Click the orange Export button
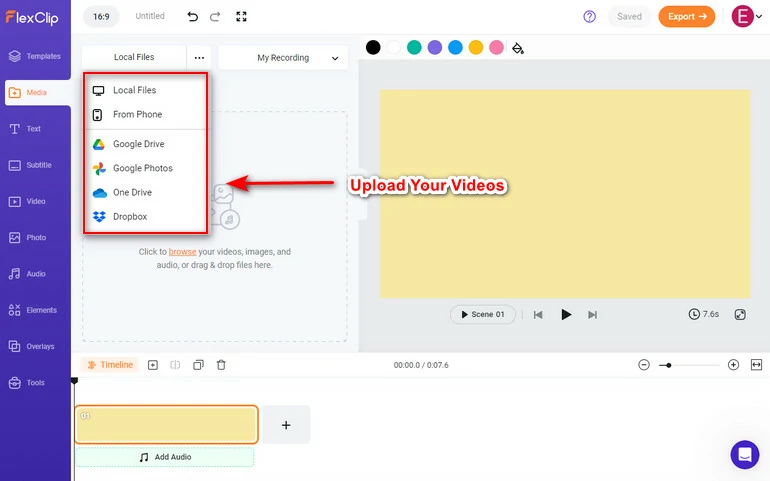This screenshot has height=481, width=770. (687, 17)
